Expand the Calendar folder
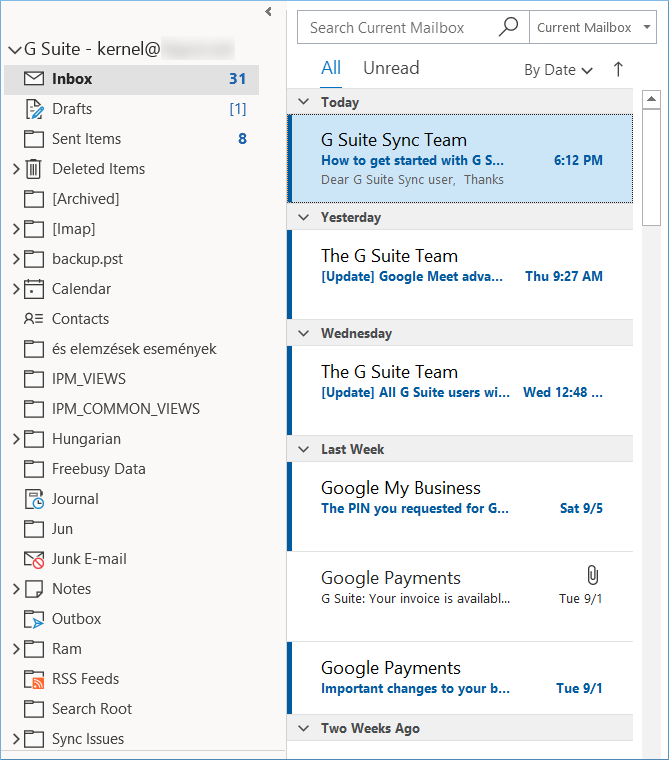 click(x=16, y=289)
